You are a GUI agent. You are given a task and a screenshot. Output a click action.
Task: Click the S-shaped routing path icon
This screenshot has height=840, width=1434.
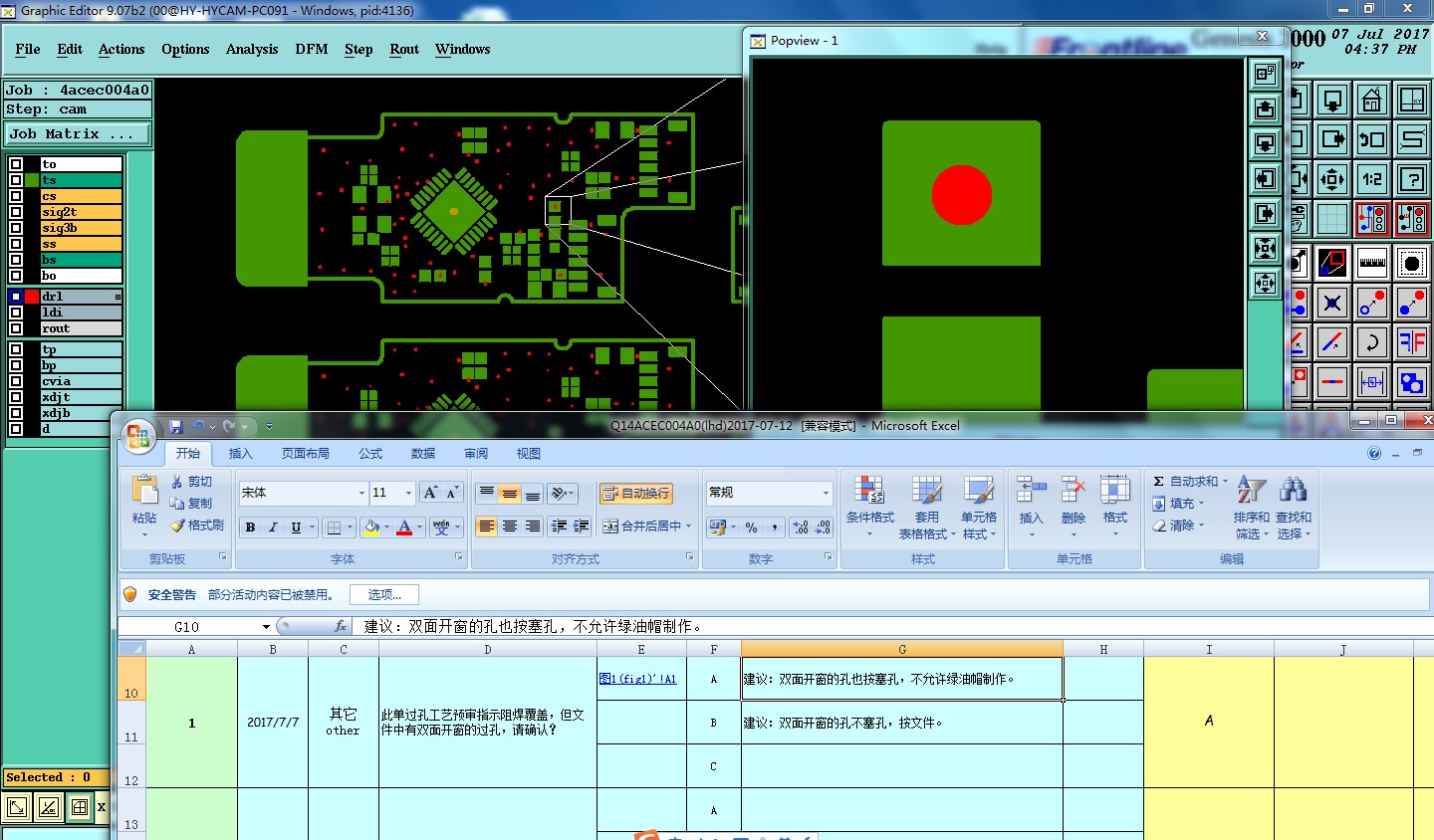pyautogui.click(x=1412, y=139)
